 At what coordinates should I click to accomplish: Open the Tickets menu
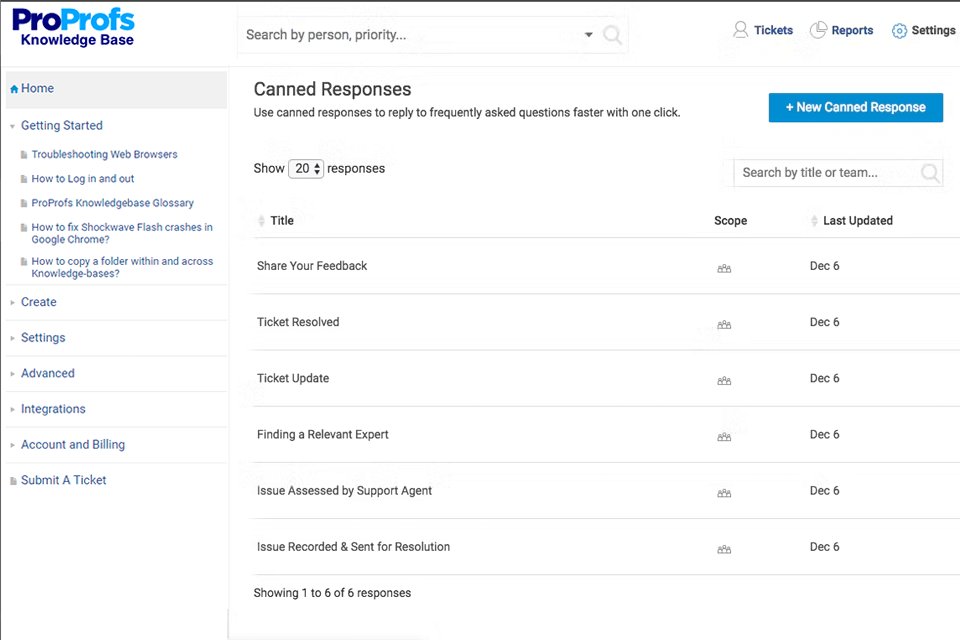click(773, 30)
